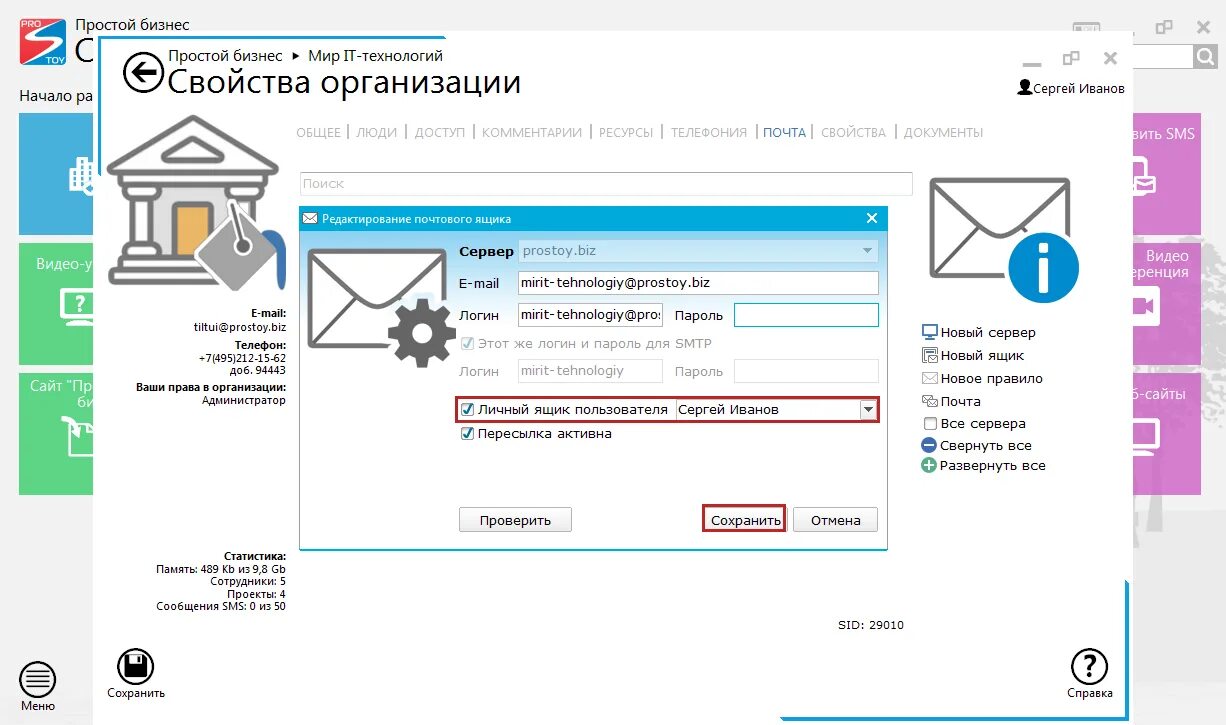Toggle Личный ящик пользователя checkbox
Screen dimensions: 1226x725
pos(467,409)
